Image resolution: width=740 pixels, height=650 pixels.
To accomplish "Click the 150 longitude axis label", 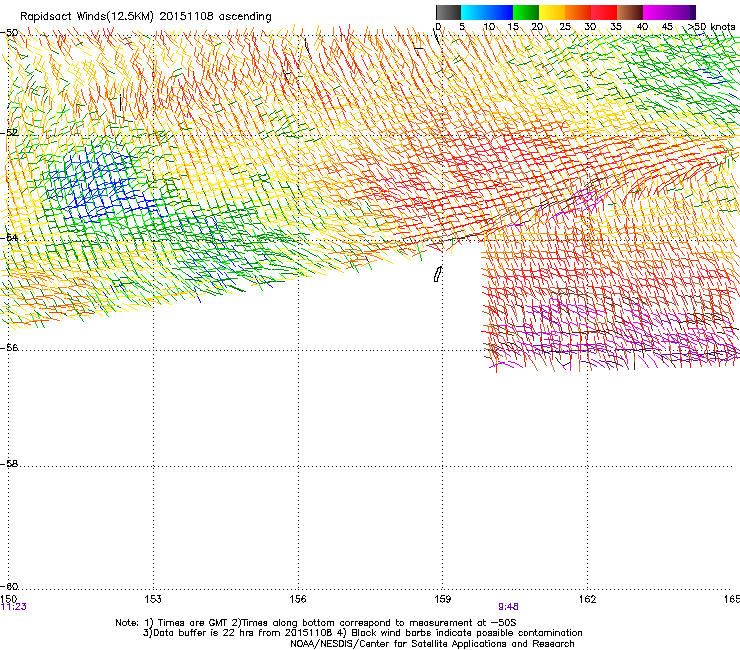I will (8, 599).
